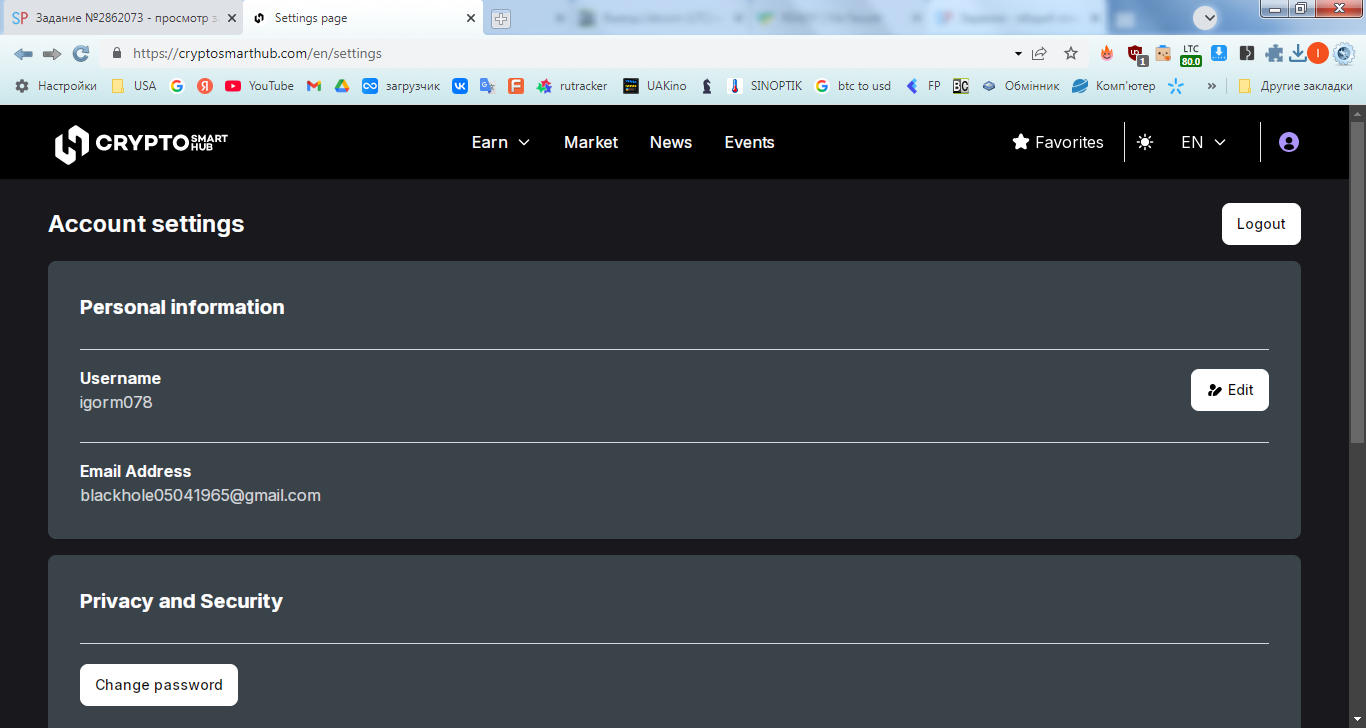The height and width of the screenshot is (728, 1366).
Task: Open the btc to usd bookmark
Action: (x=853, y=86)
